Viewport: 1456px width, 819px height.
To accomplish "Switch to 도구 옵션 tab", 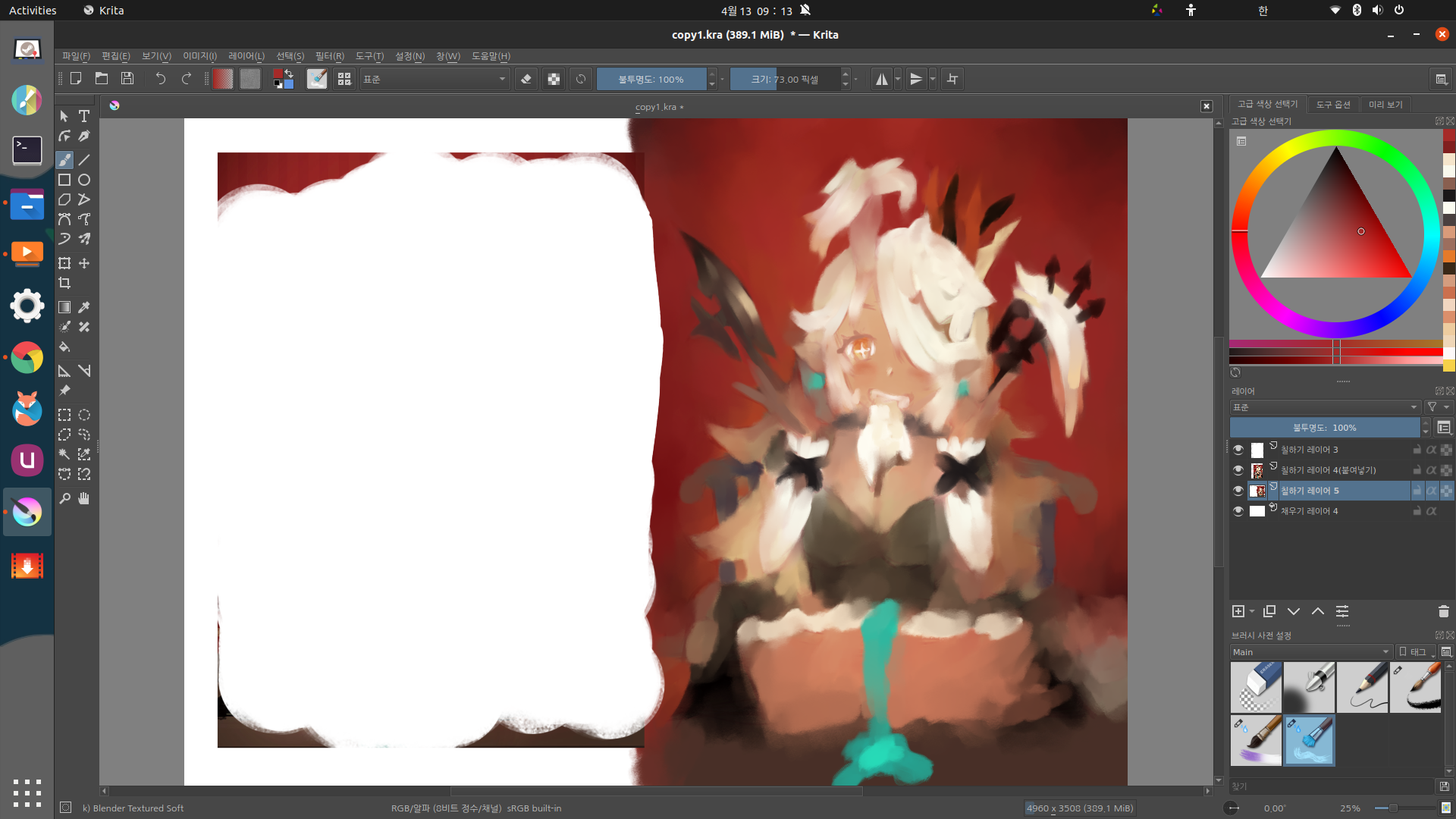I will click(x=1333, y=105).
